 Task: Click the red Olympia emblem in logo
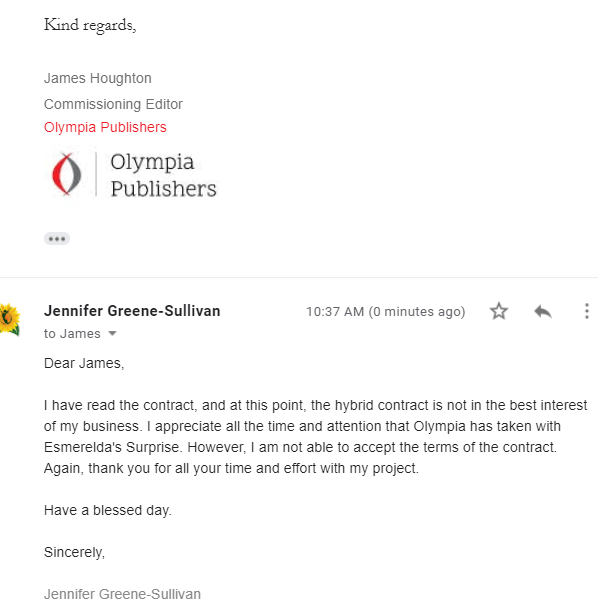tap(66, 174)
